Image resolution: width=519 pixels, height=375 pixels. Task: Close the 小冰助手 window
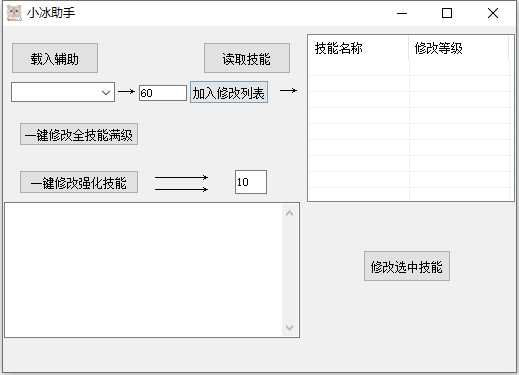click(493, 13)
